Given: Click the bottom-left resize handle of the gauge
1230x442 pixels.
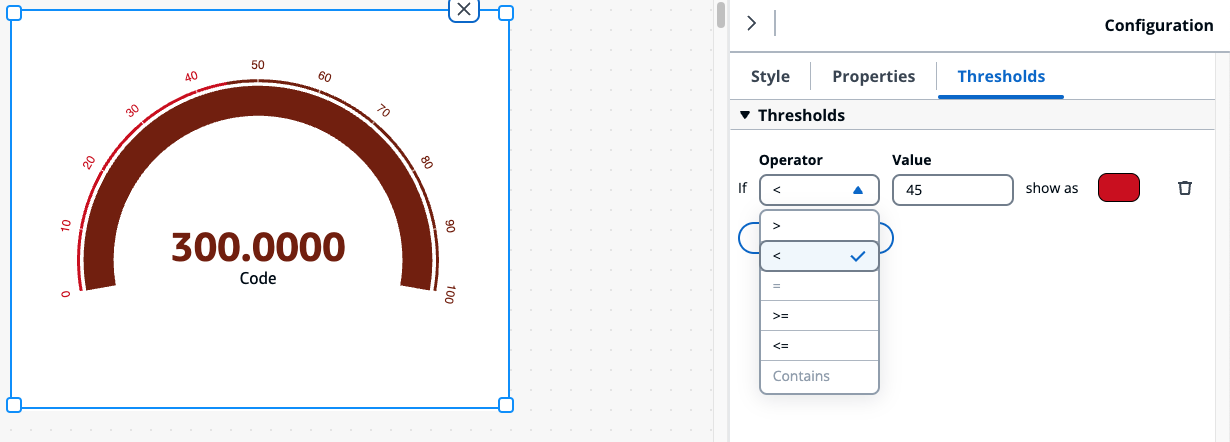Looking at the screenshot, I should click(x=14, y=405).
